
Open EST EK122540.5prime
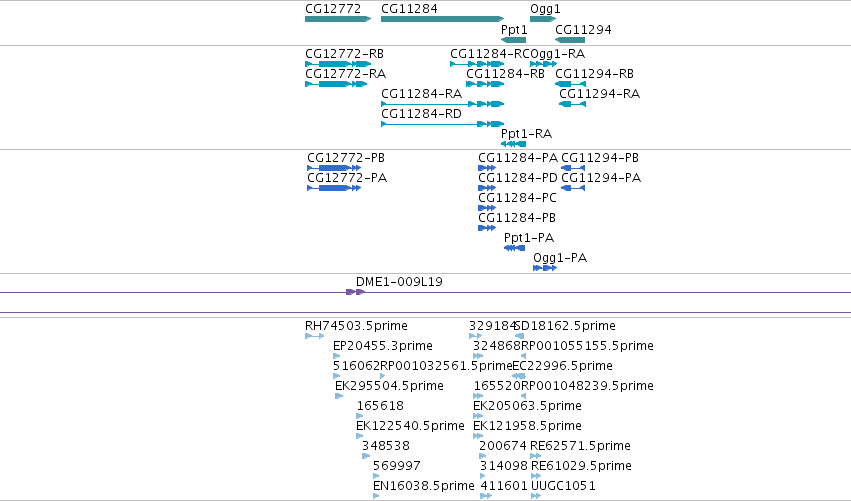(x=410, y=427)
